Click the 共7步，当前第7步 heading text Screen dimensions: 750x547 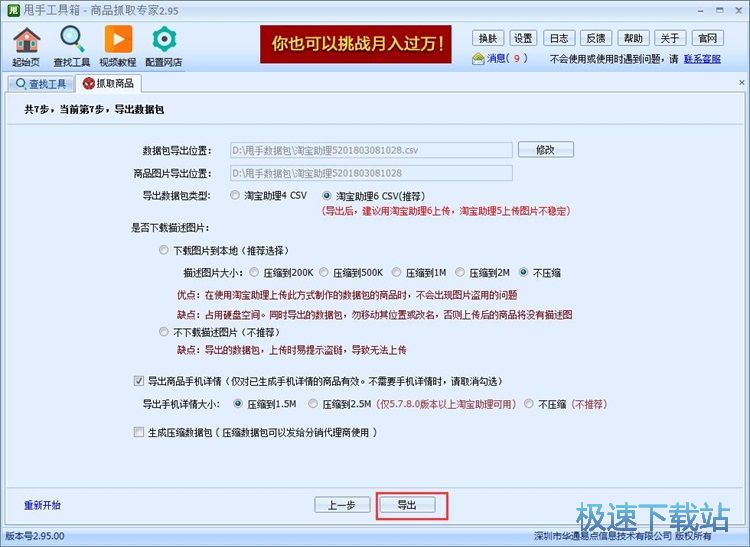(94, 109)
